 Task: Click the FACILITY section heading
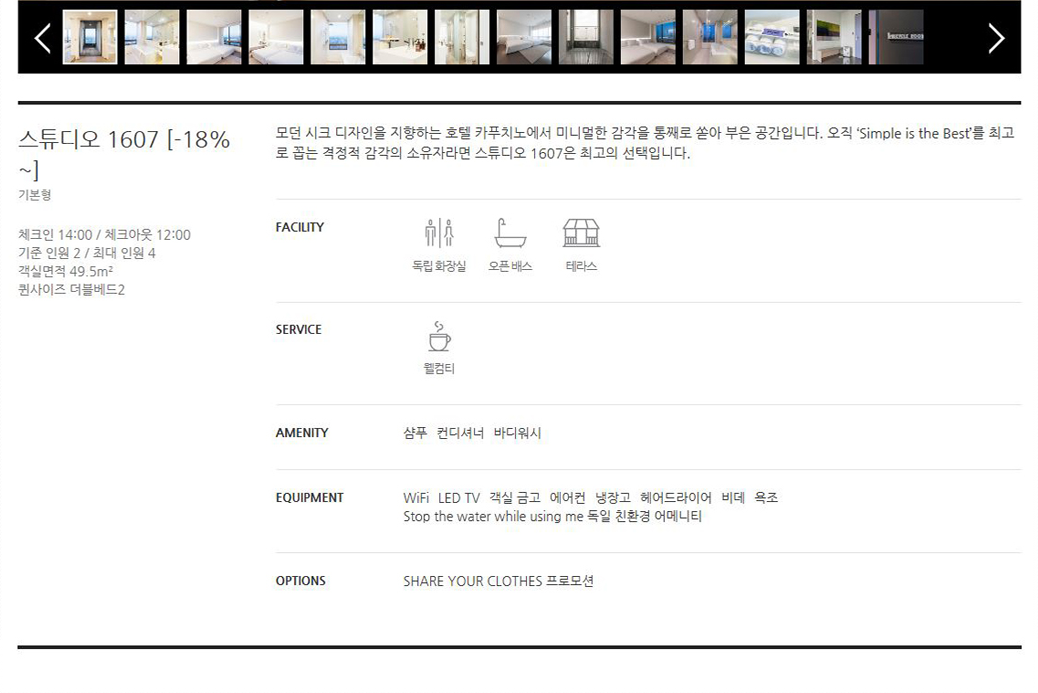(300, 227)
